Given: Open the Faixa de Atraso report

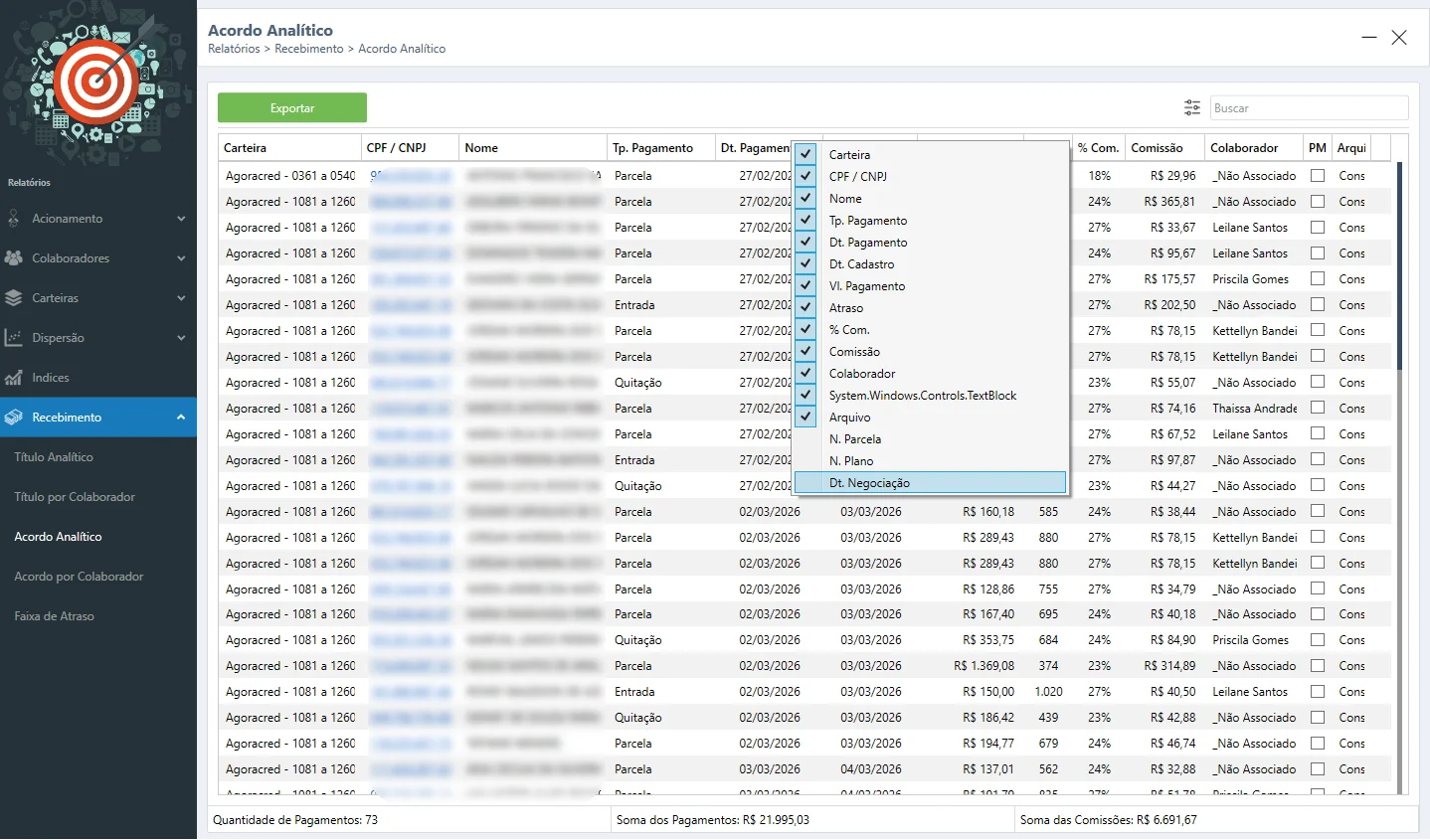Looking at the screenshot, I should 54,616.
